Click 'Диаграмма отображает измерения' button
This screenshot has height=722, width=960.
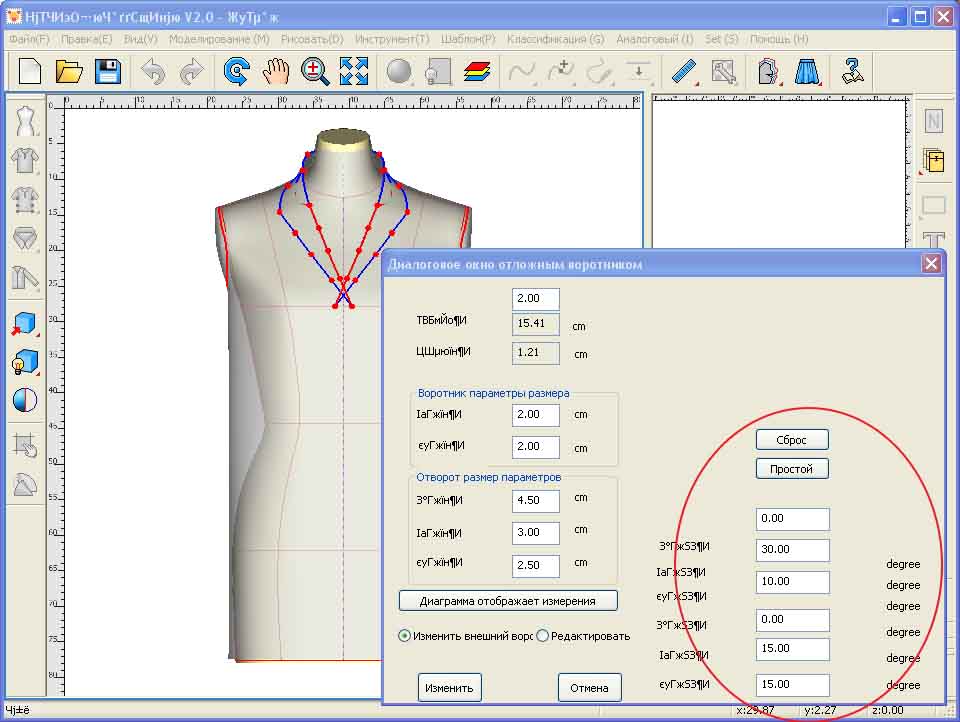pyautogui.click(x=508, y=601)
